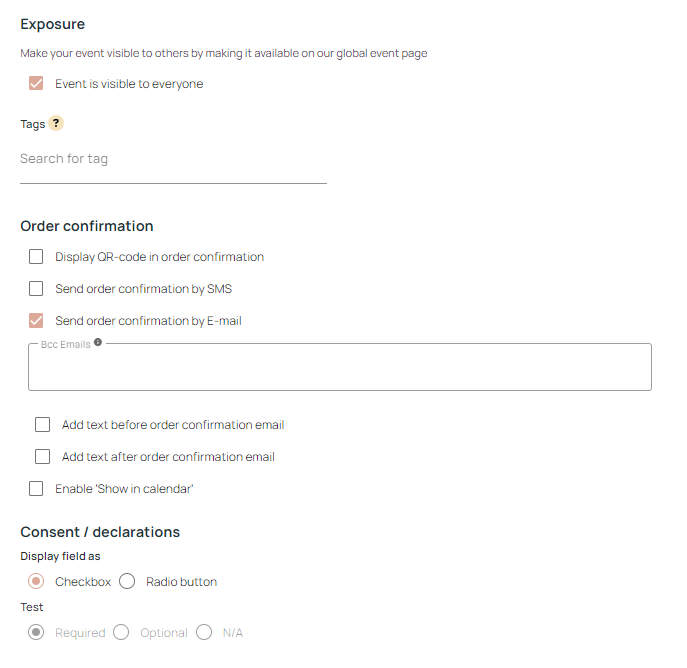Click inside the Bcc Emails text box
Viewport: 687px width, 668px height.
[x=340, y=368]
